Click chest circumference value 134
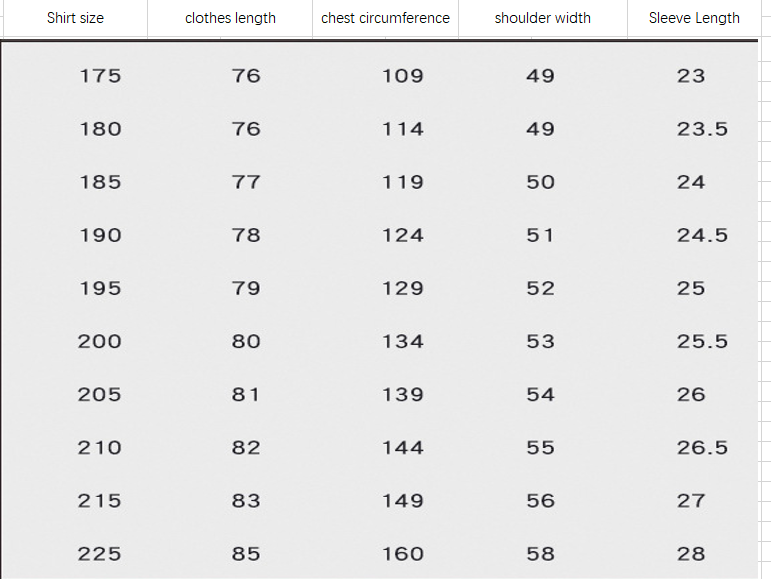 (403, 342)
